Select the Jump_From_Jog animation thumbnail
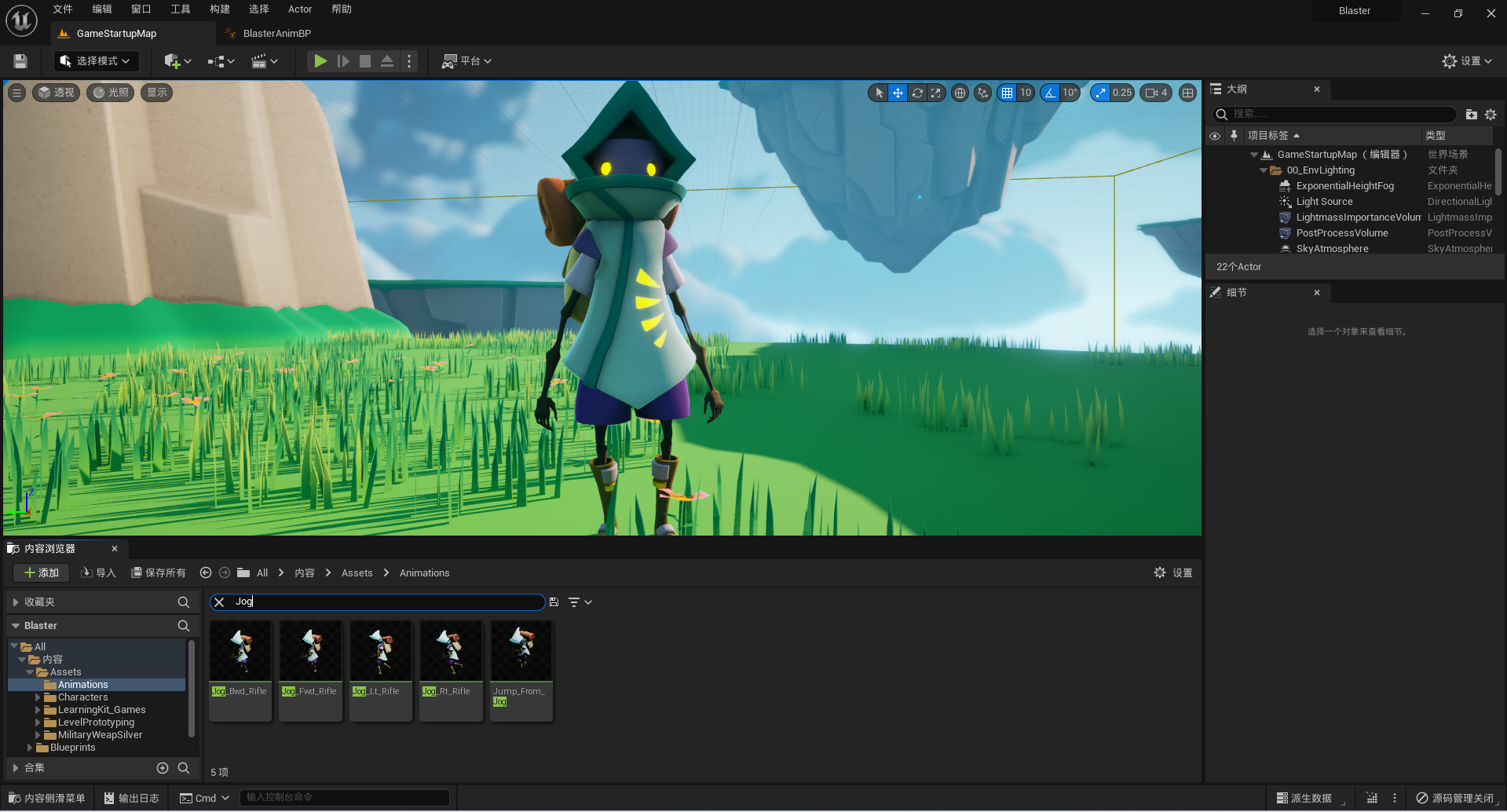Viewport: 1507px width, 812px height. click(x=521, y=670)
